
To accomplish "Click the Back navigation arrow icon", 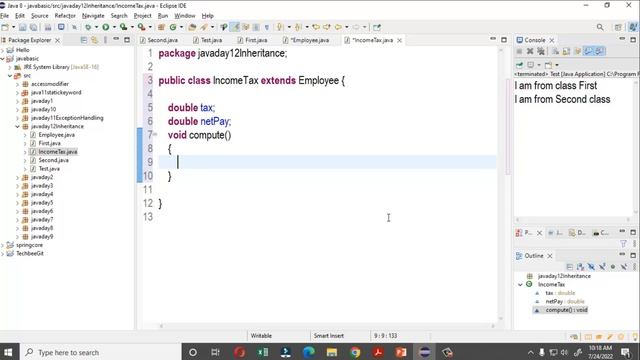I will (338, 27).
